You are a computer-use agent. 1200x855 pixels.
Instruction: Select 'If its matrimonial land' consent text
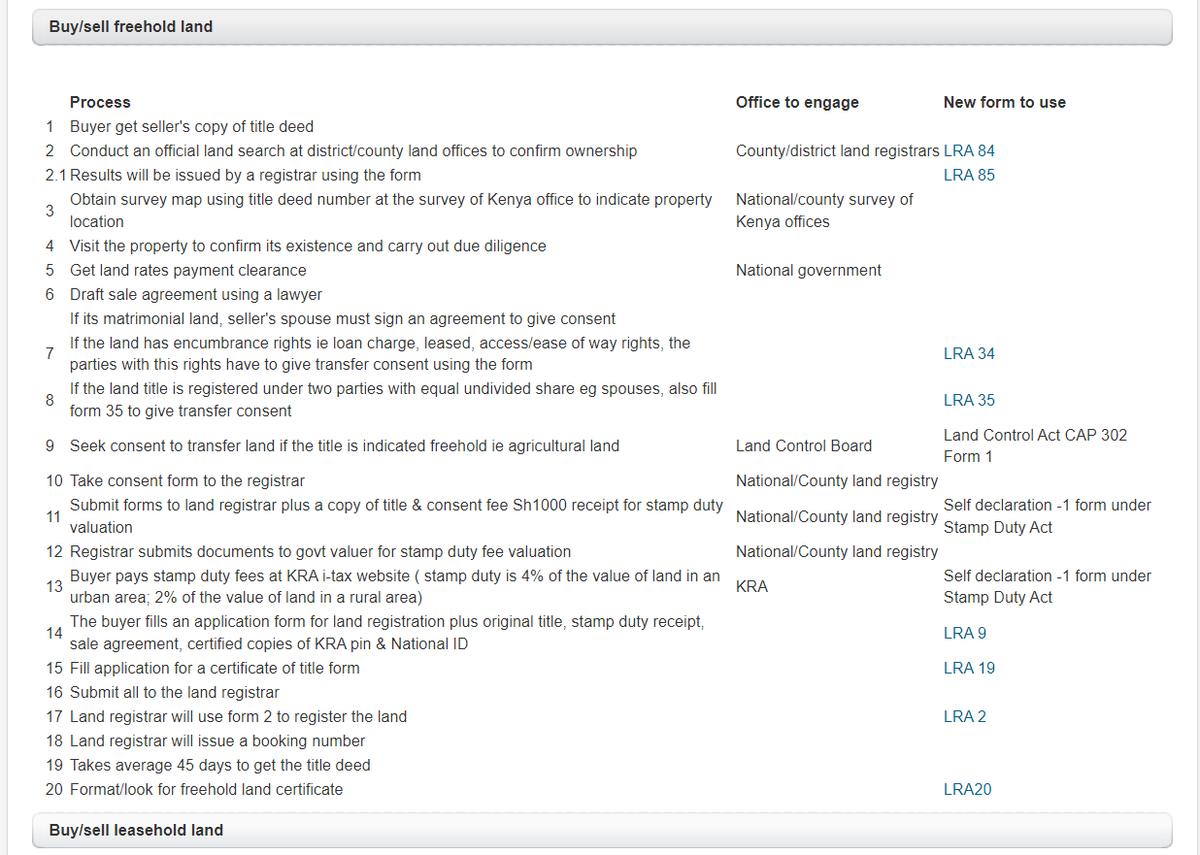pyautogui.click(x=343, y=319)
